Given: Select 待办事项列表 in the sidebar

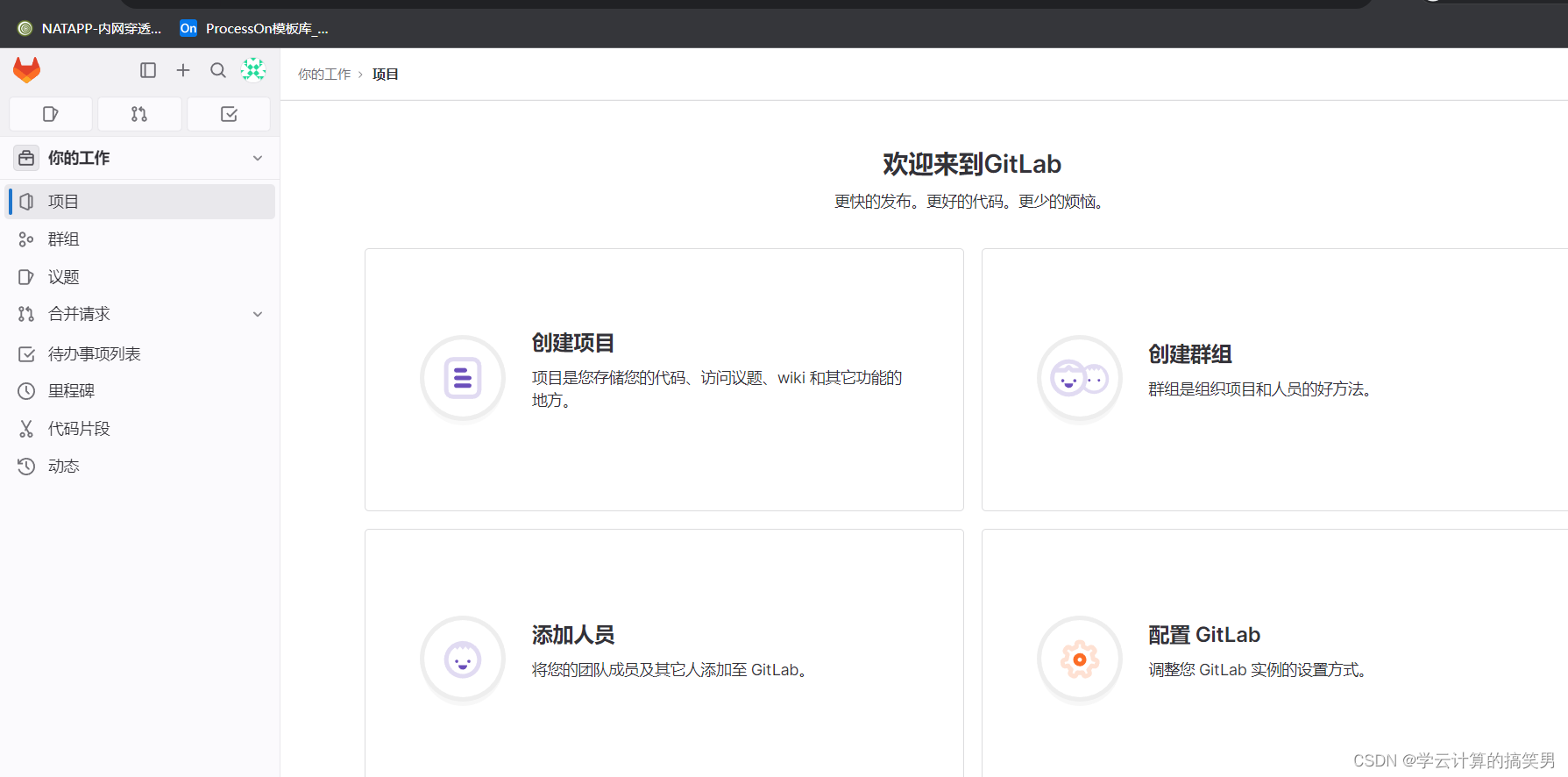Looking at the screenshot, I should coord(142,354).
